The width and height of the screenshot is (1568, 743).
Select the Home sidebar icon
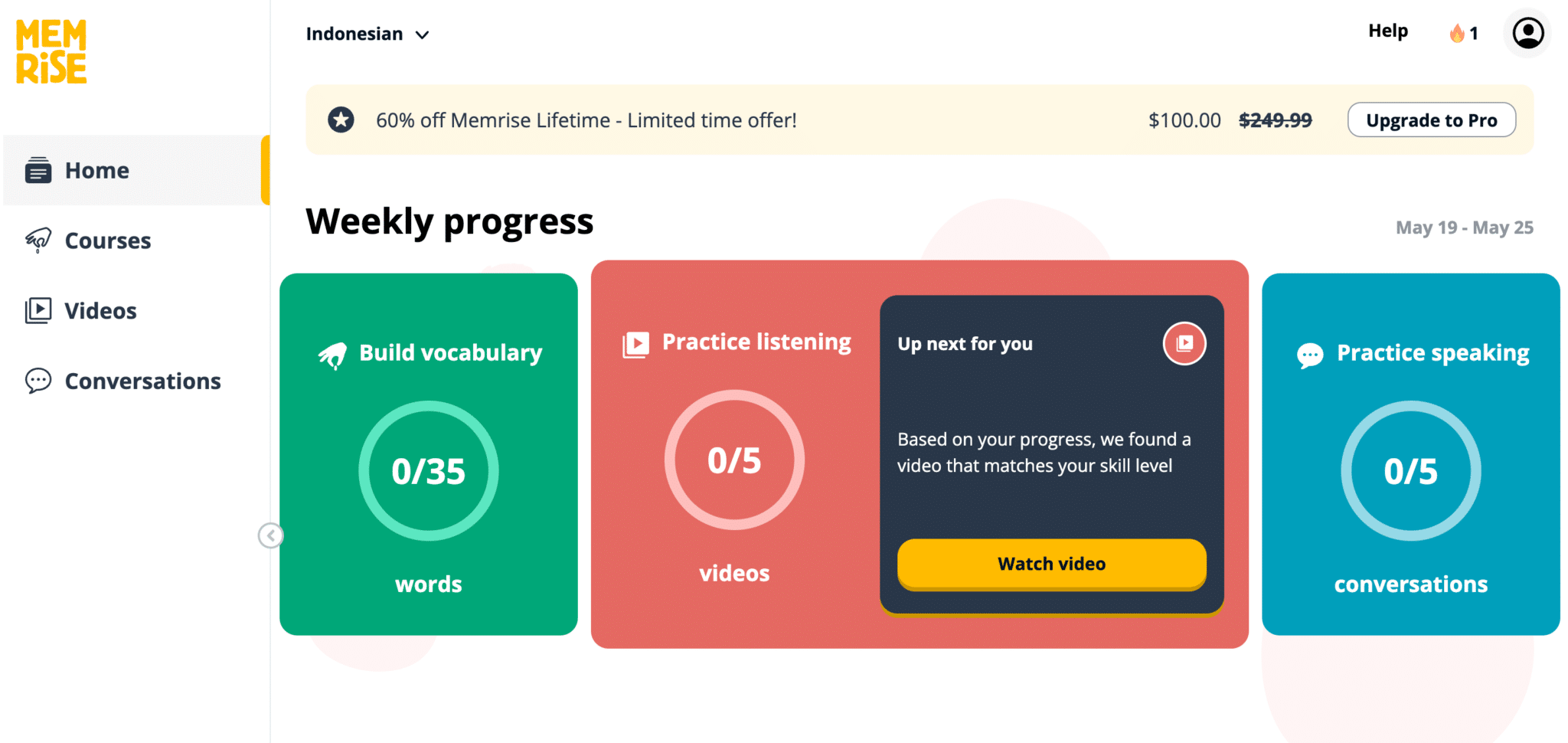(39, 170)
